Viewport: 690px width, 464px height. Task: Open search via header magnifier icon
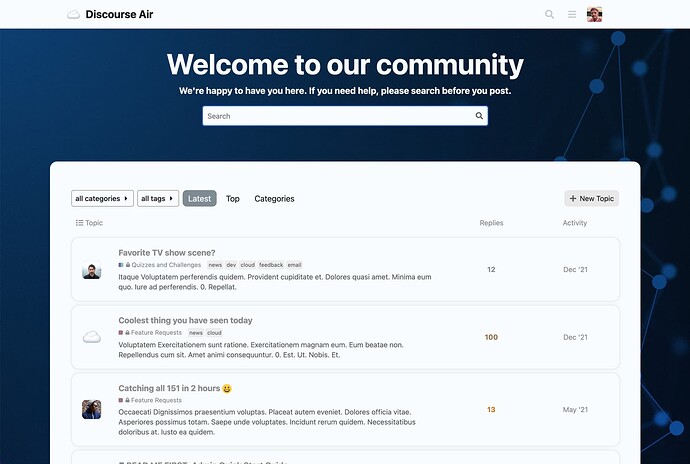(549, 15)
